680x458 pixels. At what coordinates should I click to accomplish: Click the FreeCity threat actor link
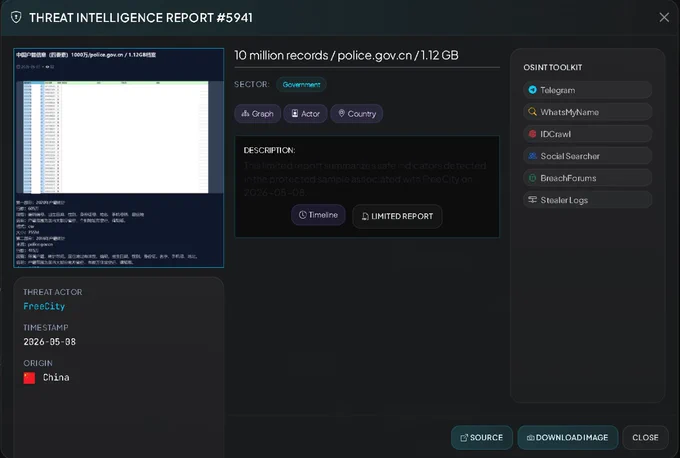coord(44,306)
